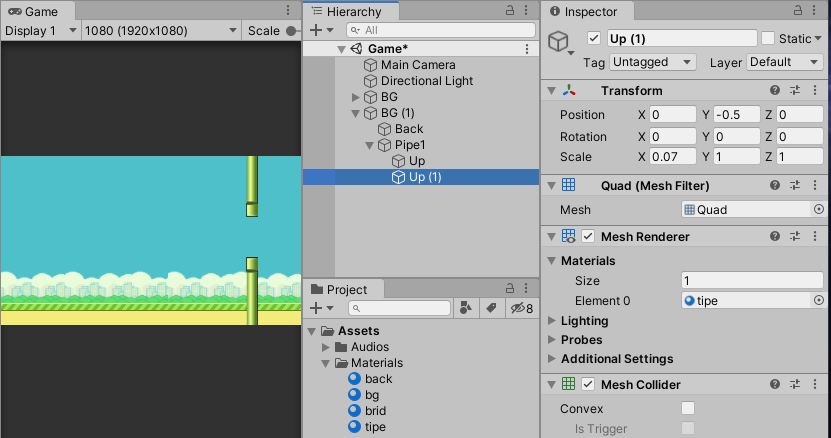831x438 pixels.
Task: Select Directional Light in Hierarchy
Action: 427,81
